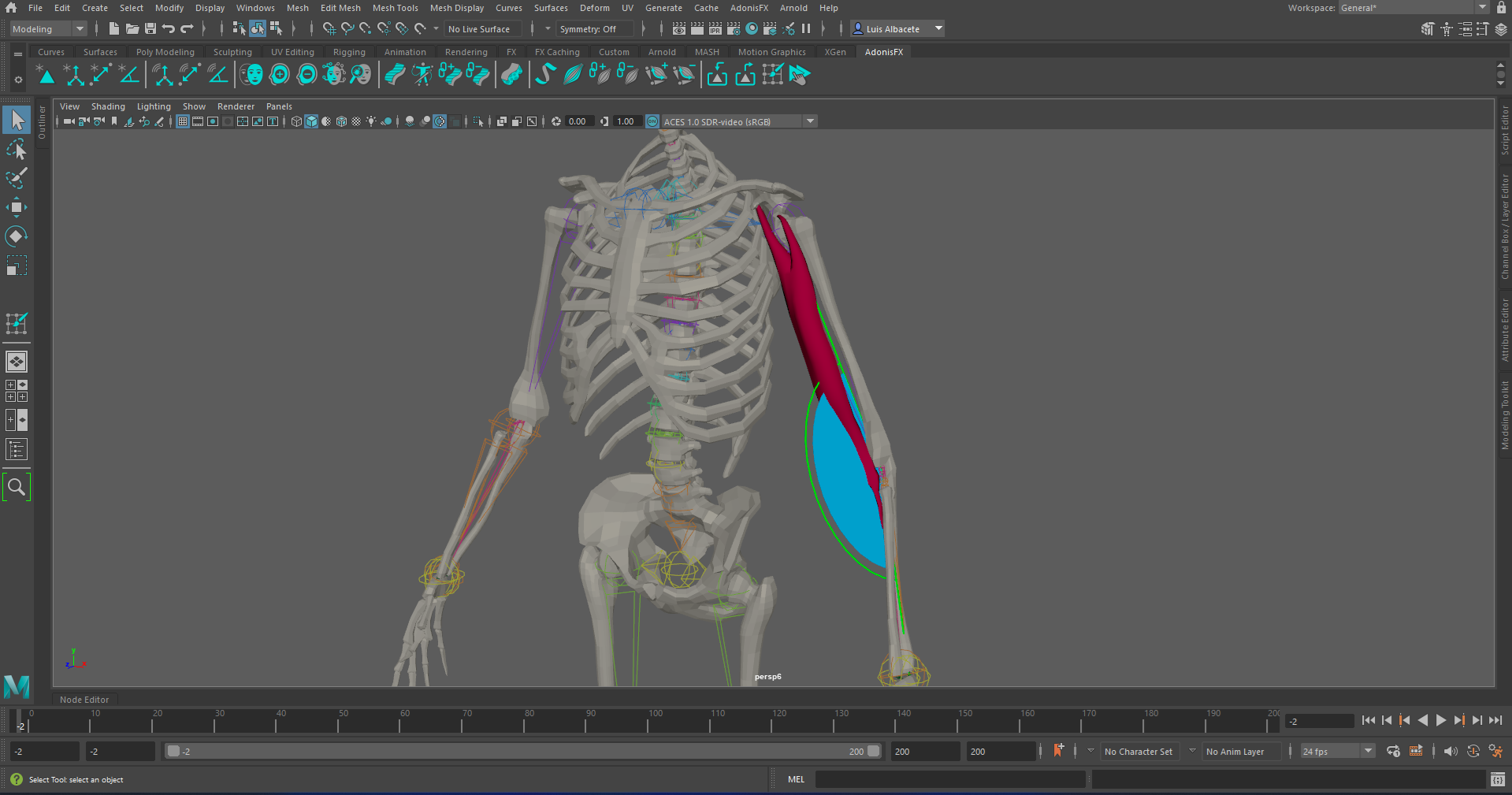
Task: Click the Undo arrow icon
Action: coord(169,29)
